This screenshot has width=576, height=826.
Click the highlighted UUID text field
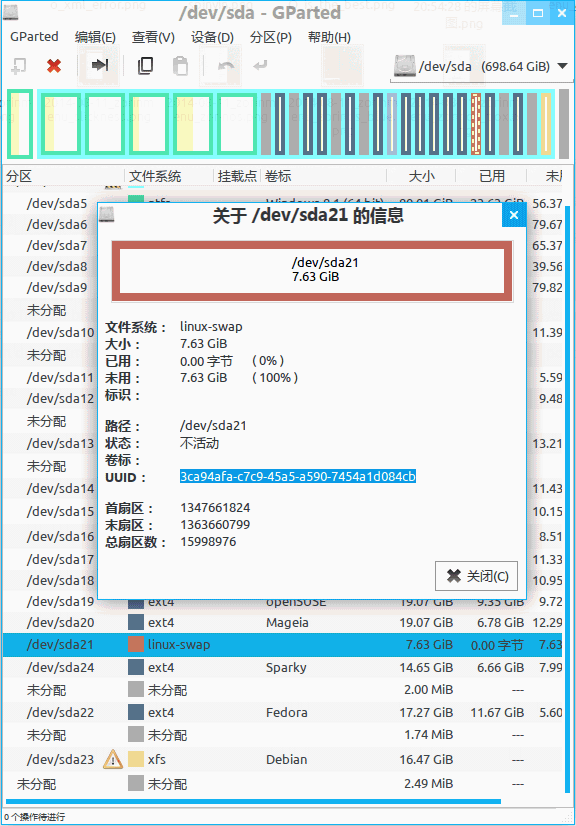pos(298,477)
